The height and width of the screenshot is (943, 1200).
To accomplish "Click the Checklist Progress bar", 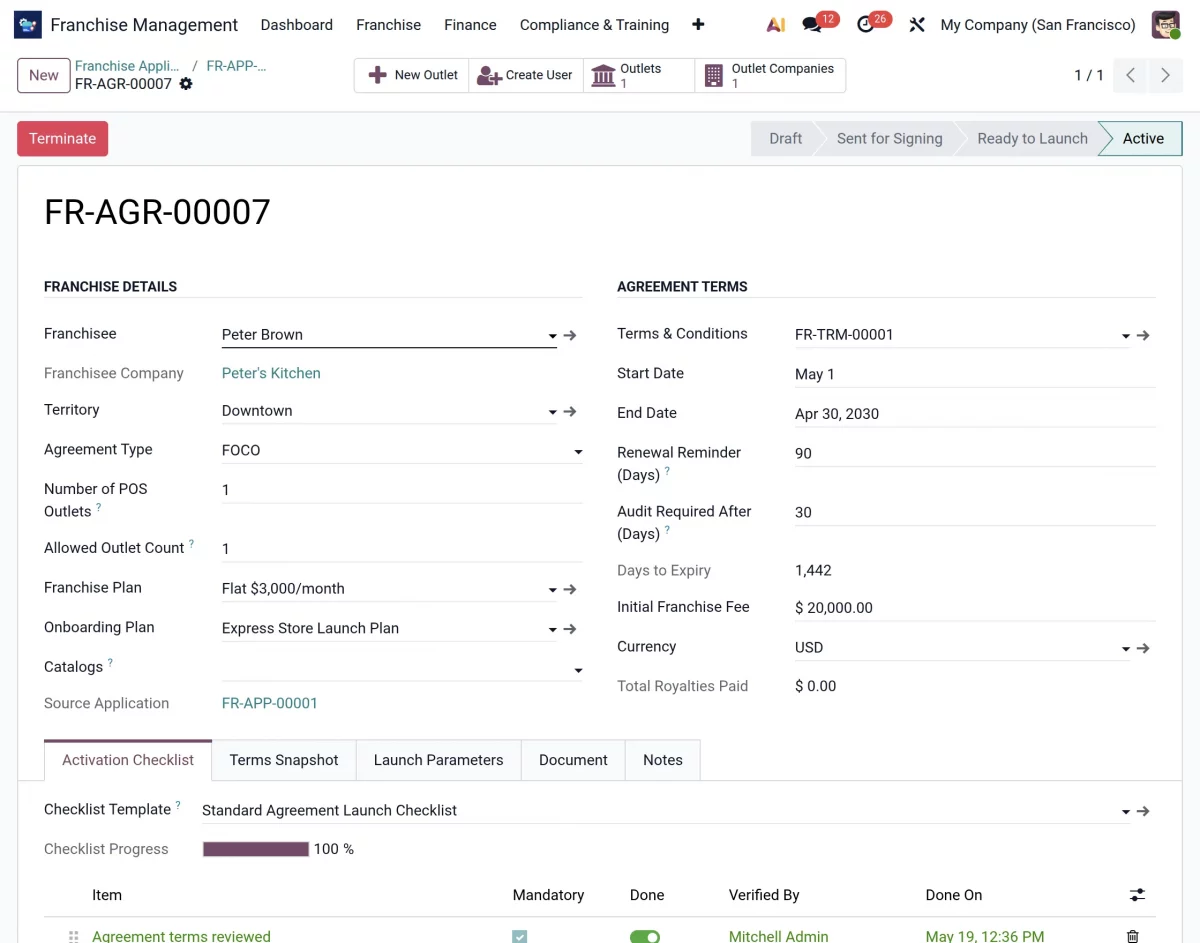I will 256,849.
